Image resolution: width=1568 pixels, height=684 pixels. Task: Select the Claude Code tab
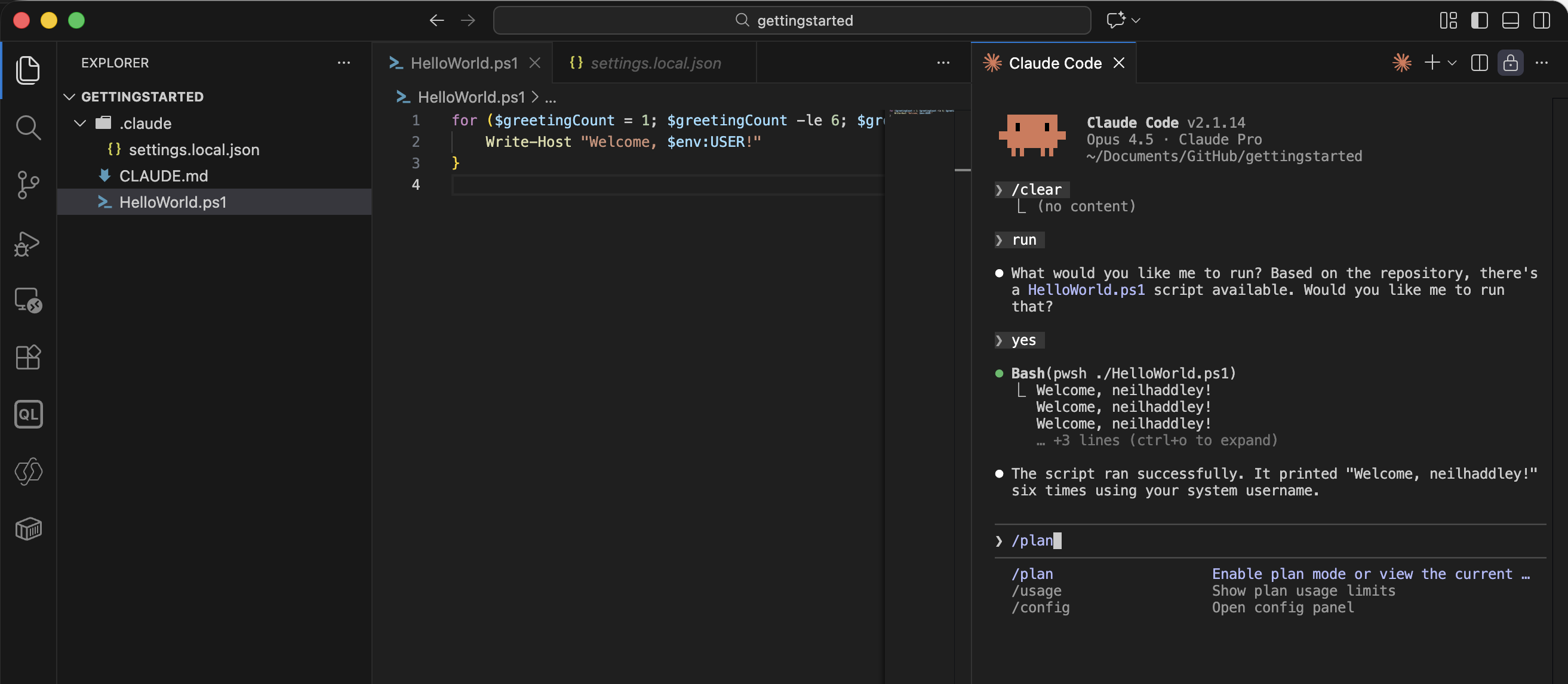coord(1054,63)
